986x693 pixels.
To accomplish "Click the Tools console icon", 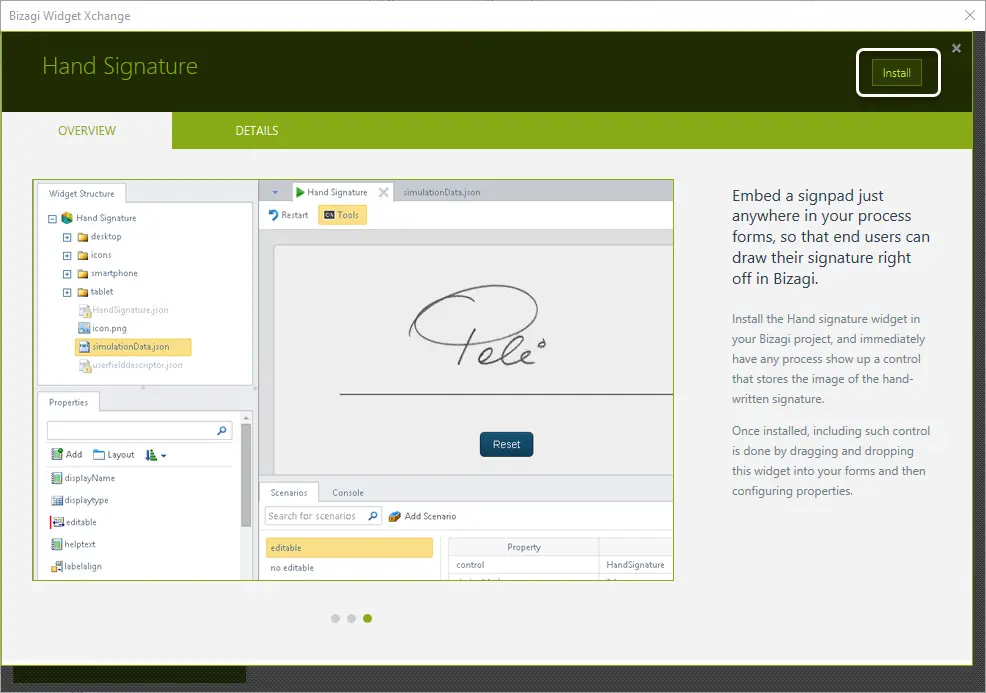I will click(x=329, y=215).
